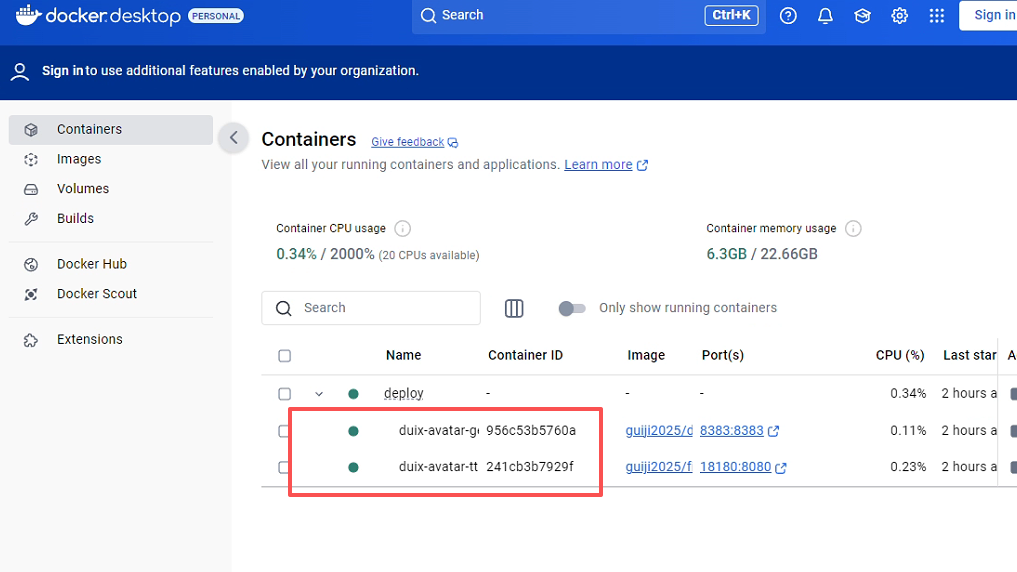The image size is (1017, 572).
Task: Sort by Last started column header
Action: click(x=970, y=355)
